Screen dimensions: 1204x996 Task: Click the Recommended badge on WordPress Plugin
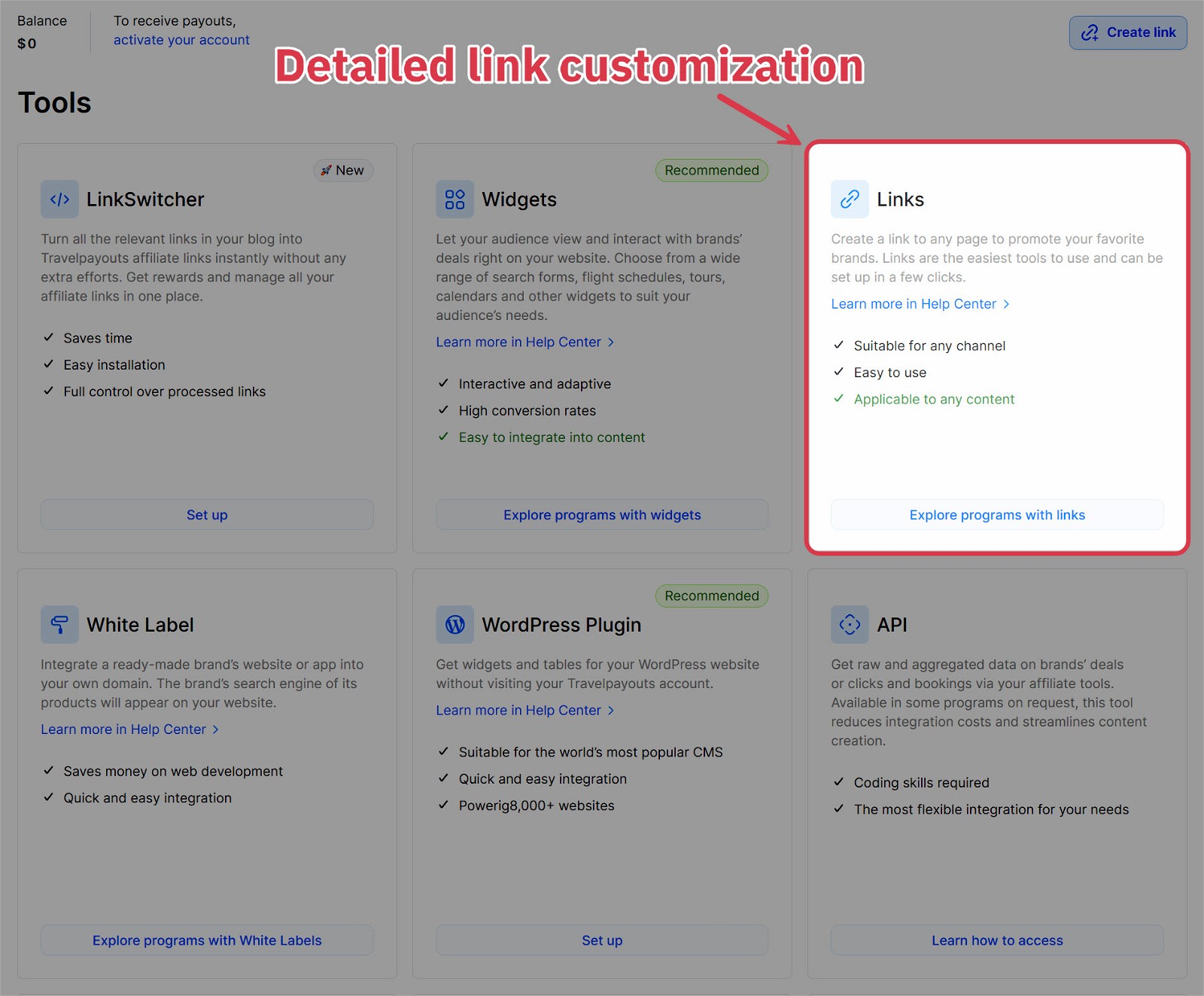click(712, 596)
